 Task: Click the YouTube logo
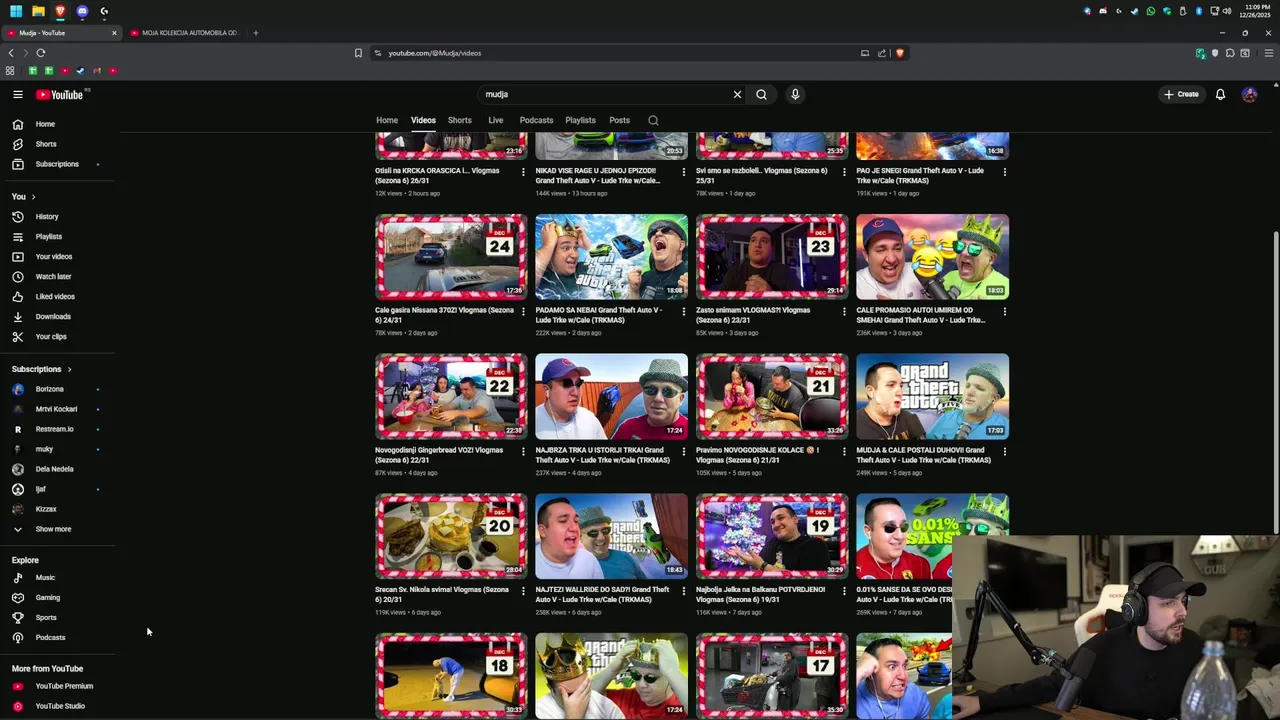click(60, 94)
